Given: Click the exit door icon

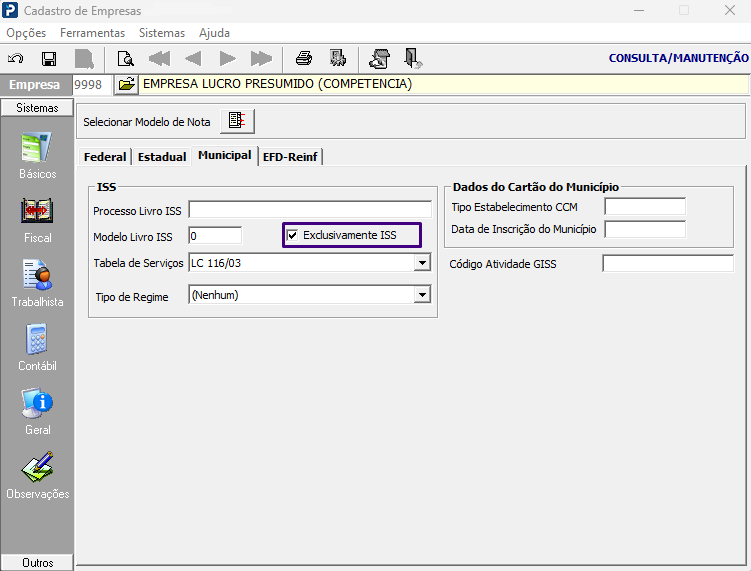Looking at the screenshot, I should coord(412,58).
